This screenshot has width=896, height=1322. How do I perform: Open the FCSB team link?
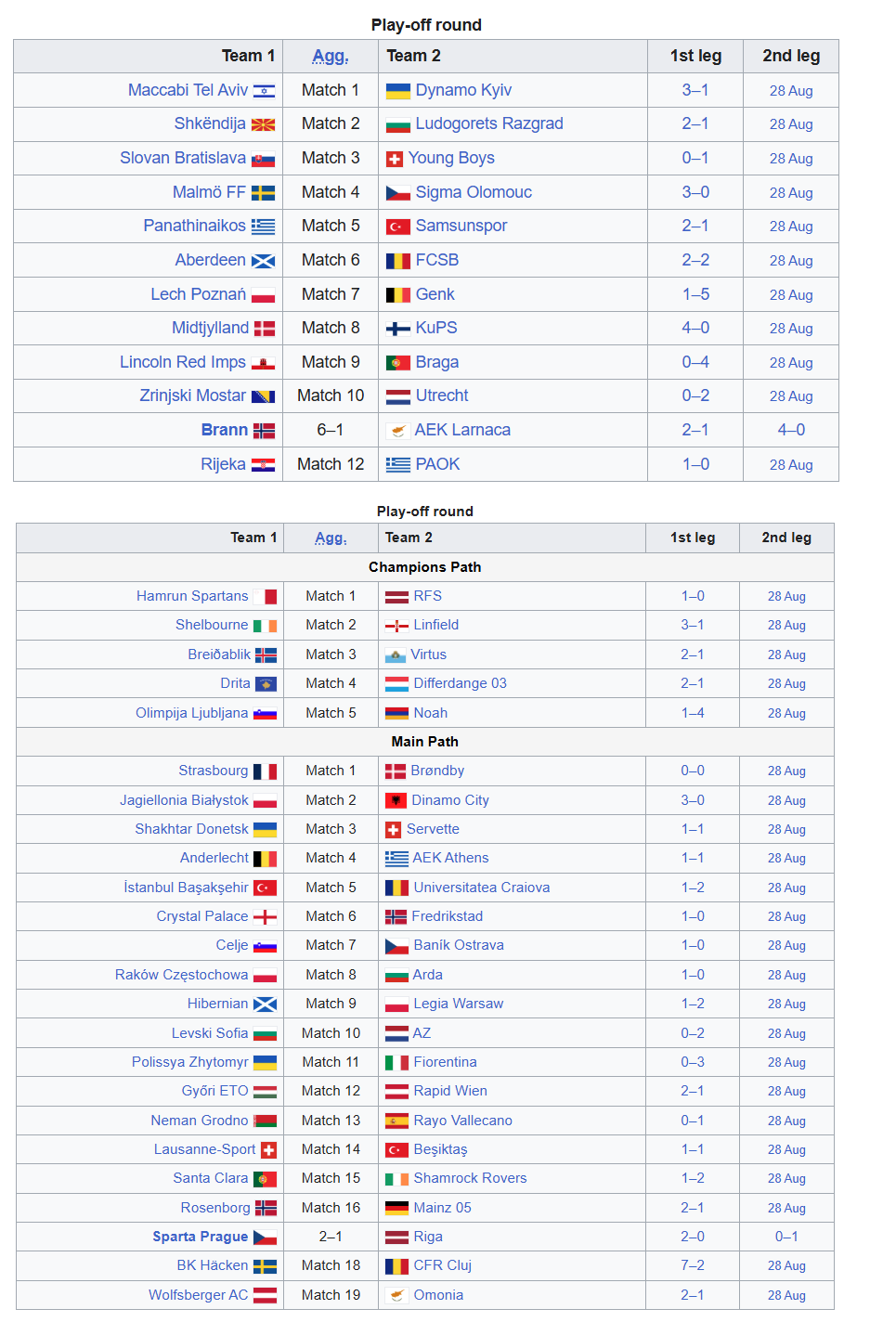point(437,261)
